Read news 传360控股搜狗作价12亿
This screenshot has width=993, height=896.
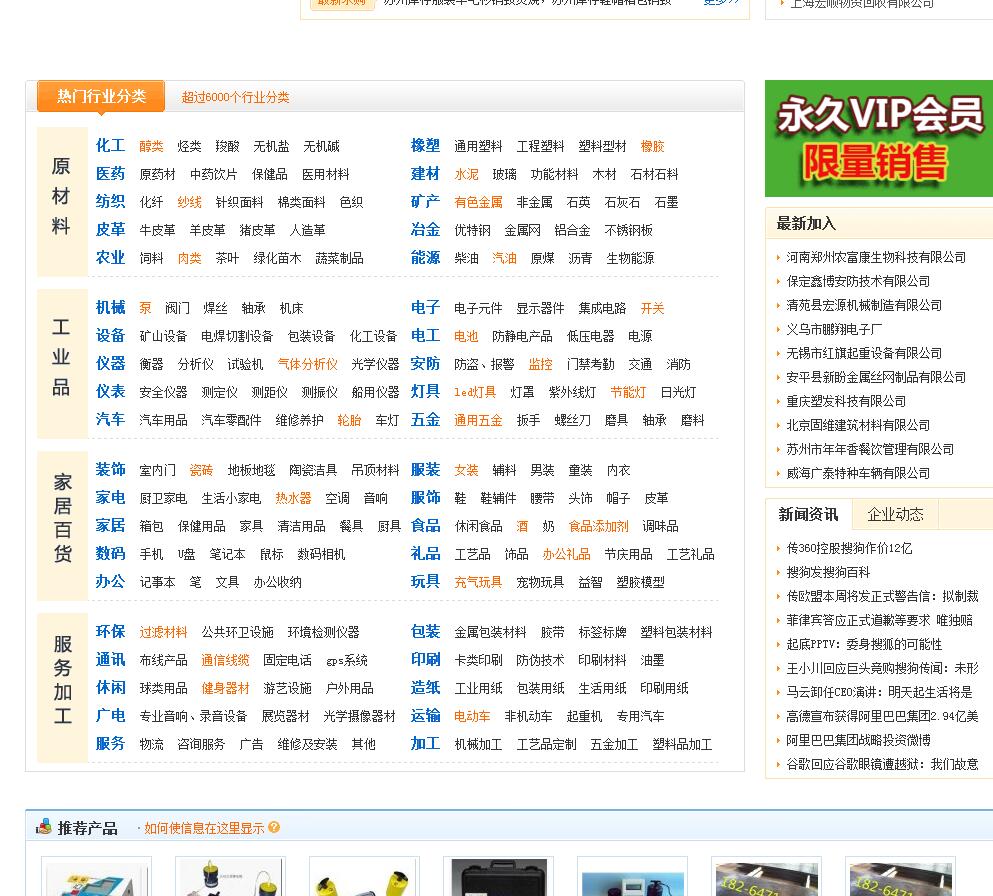[849, 548]
